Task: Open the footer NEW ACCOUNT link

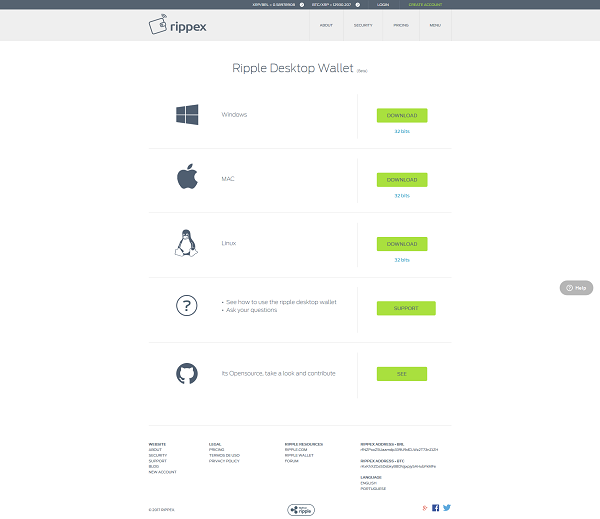Action: (163, 472)
